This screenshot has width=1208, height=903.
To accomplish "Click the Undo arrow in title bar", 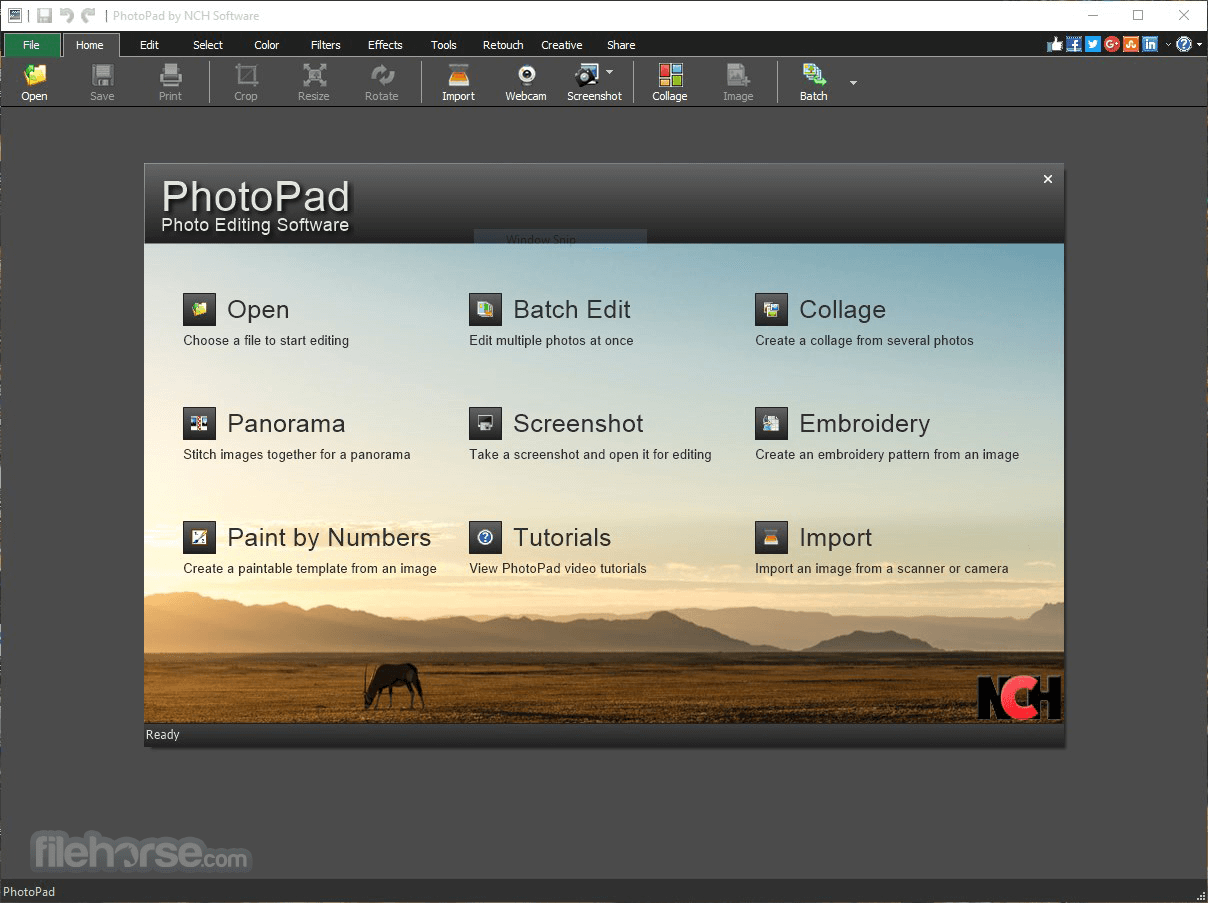I will pyautogui.click(x=66, y=15).
